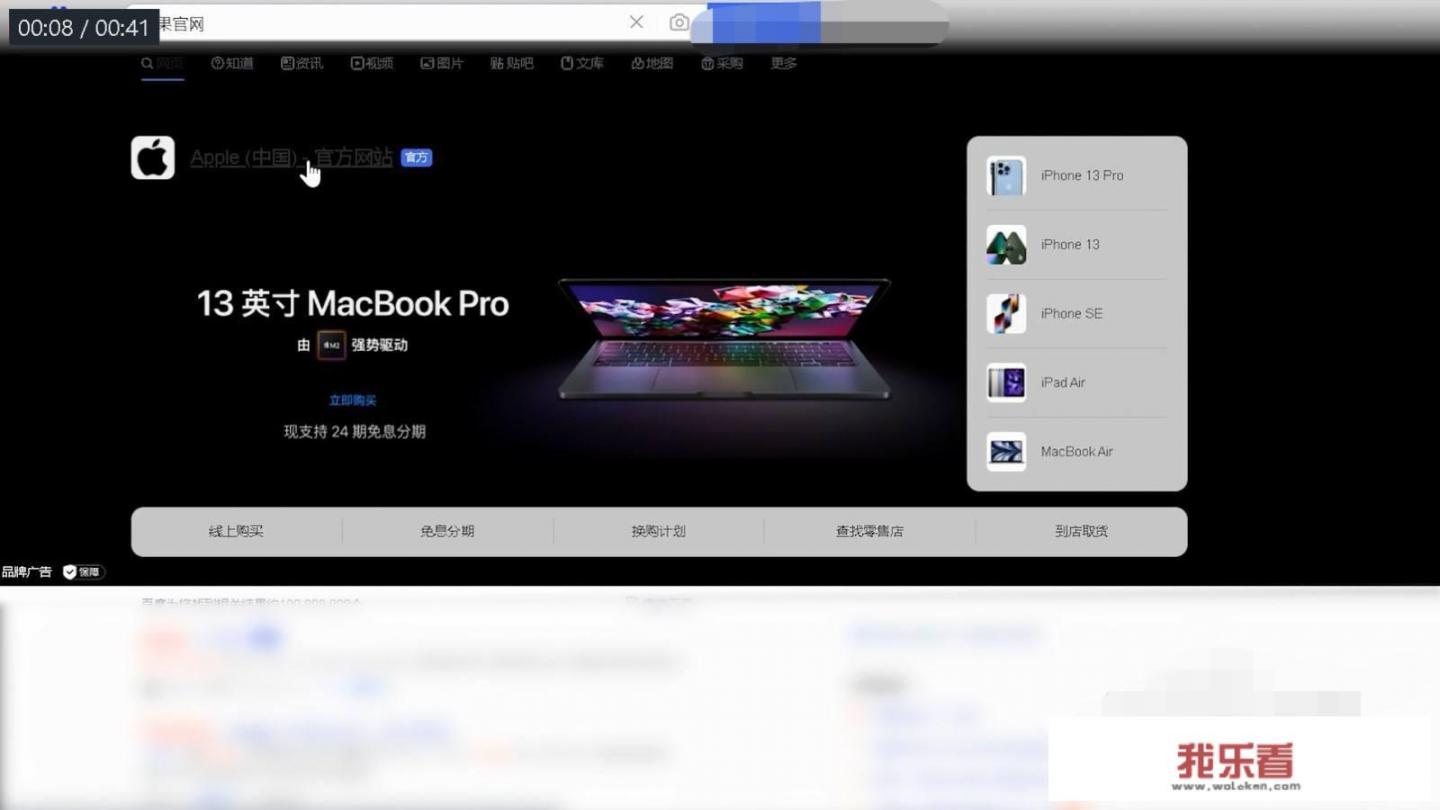Image resolution: width=1440 pixels, height=810 pixels.
Task: Open the 免息分期 button
Action: coord(447,531)
